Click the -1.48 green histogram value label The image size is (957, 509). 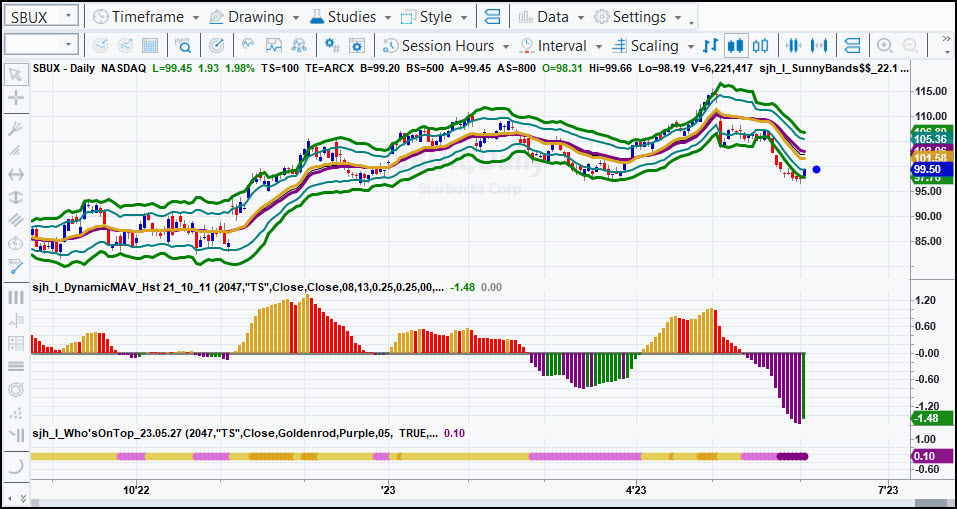[932, 418]
